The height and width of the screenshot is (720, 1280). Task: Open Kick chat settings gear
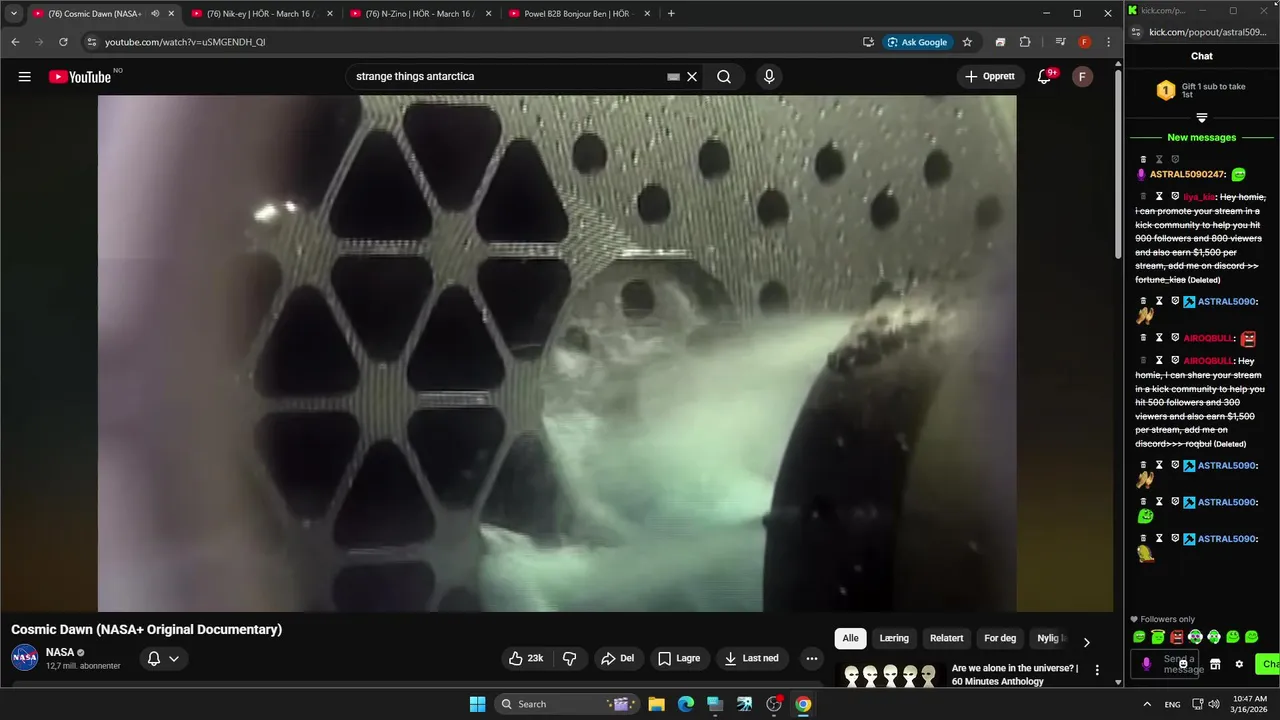tap(1239, 664)
